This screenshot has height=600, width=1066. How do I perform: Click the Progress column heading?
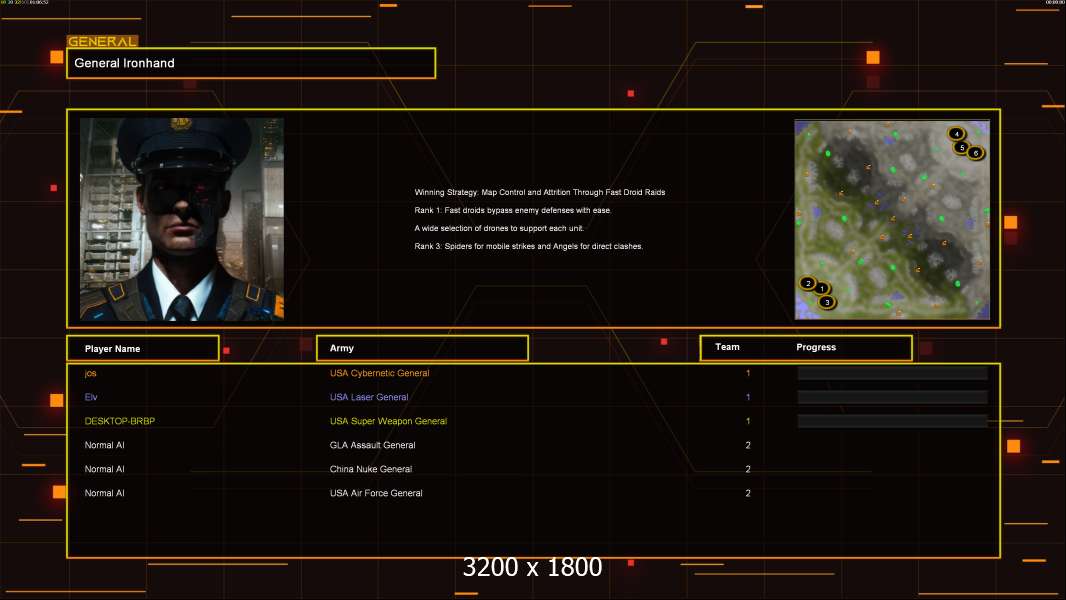click(x=816, y=347)
